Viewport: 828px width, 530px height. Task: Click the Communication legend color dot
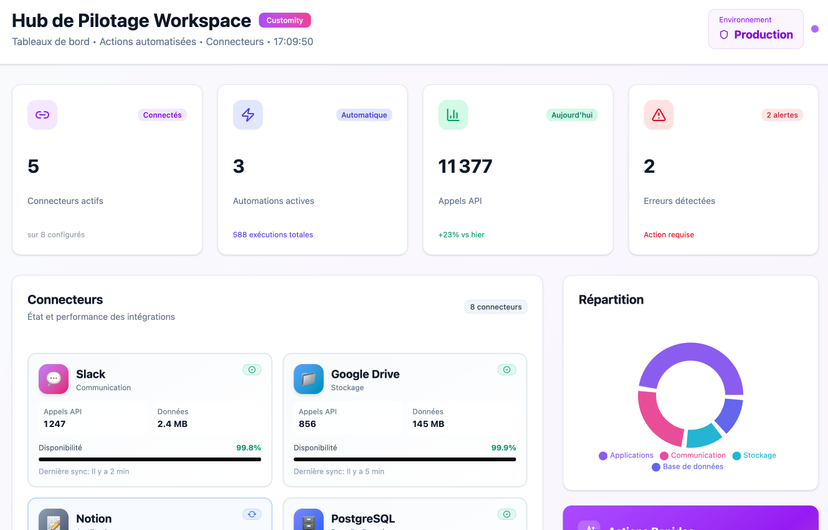point(664,456)
